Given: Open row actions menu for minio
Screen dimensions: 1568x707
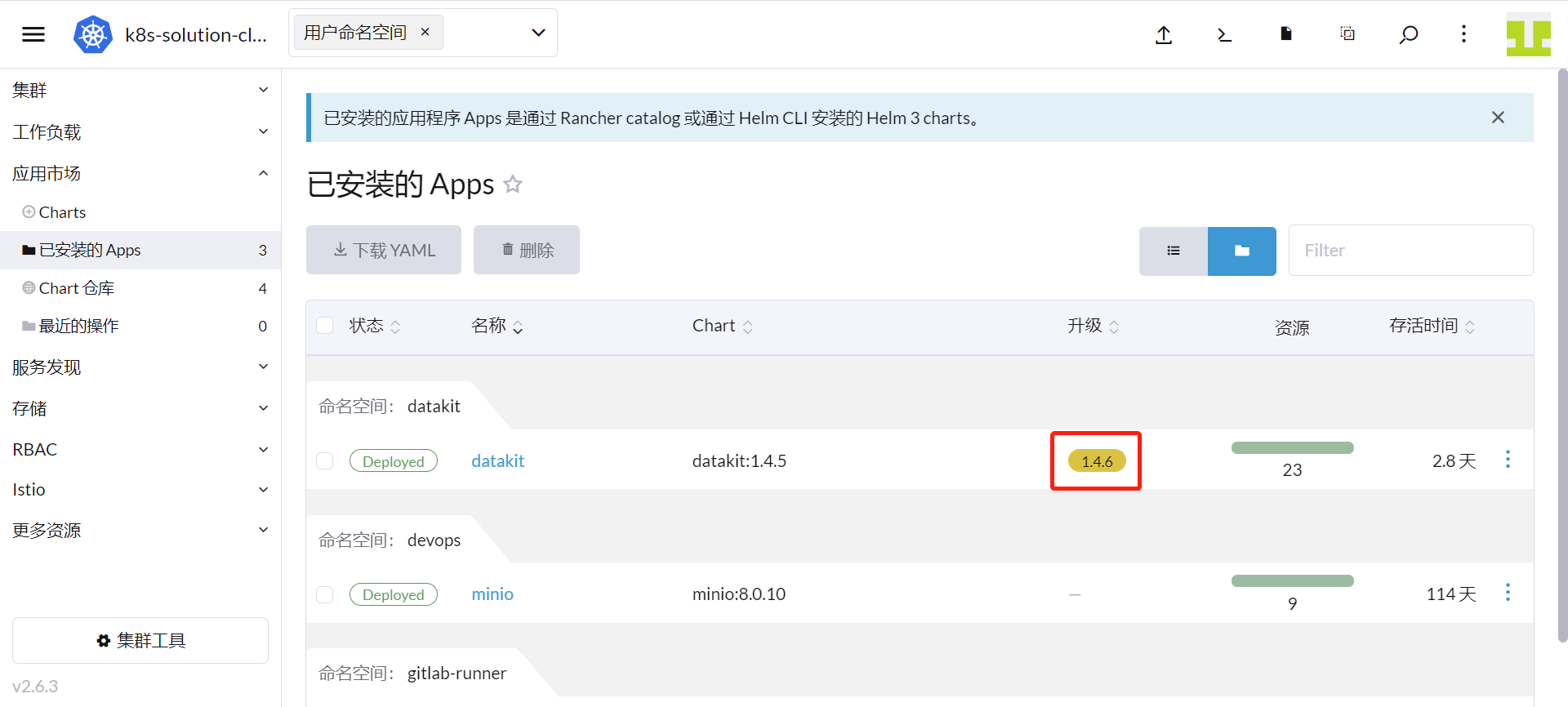Looking at the screenshot, I should [x=1508, y=593].
